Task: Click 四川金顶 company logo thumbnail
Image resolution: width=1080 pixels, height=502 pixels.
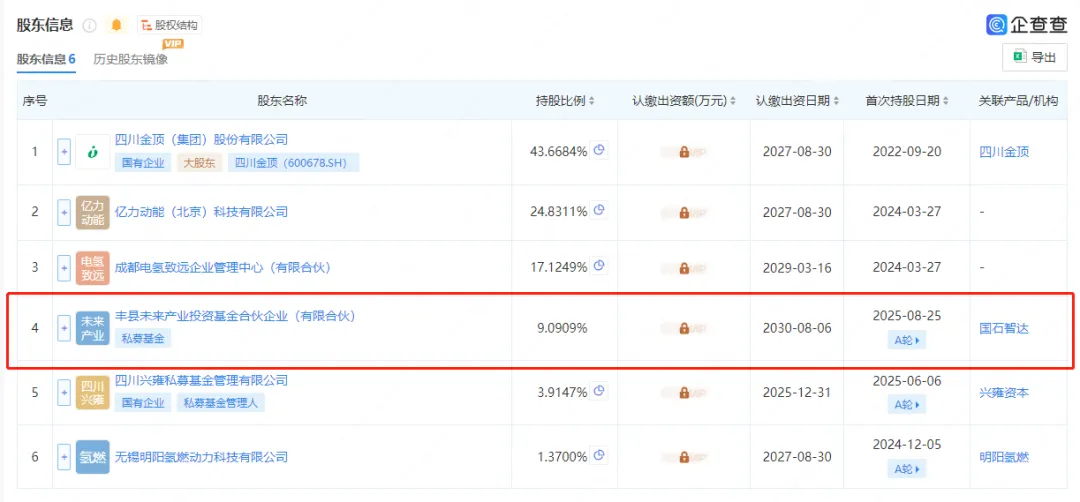Action: (92, 151)
